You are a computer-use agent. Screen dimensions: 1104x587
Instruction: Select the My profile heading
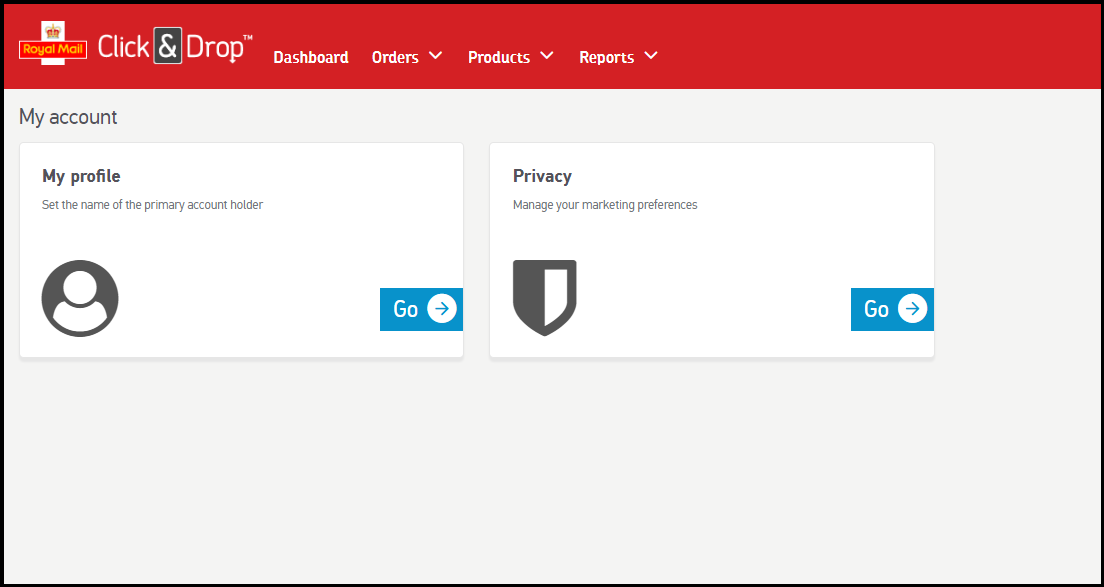(x=81, y=176)
